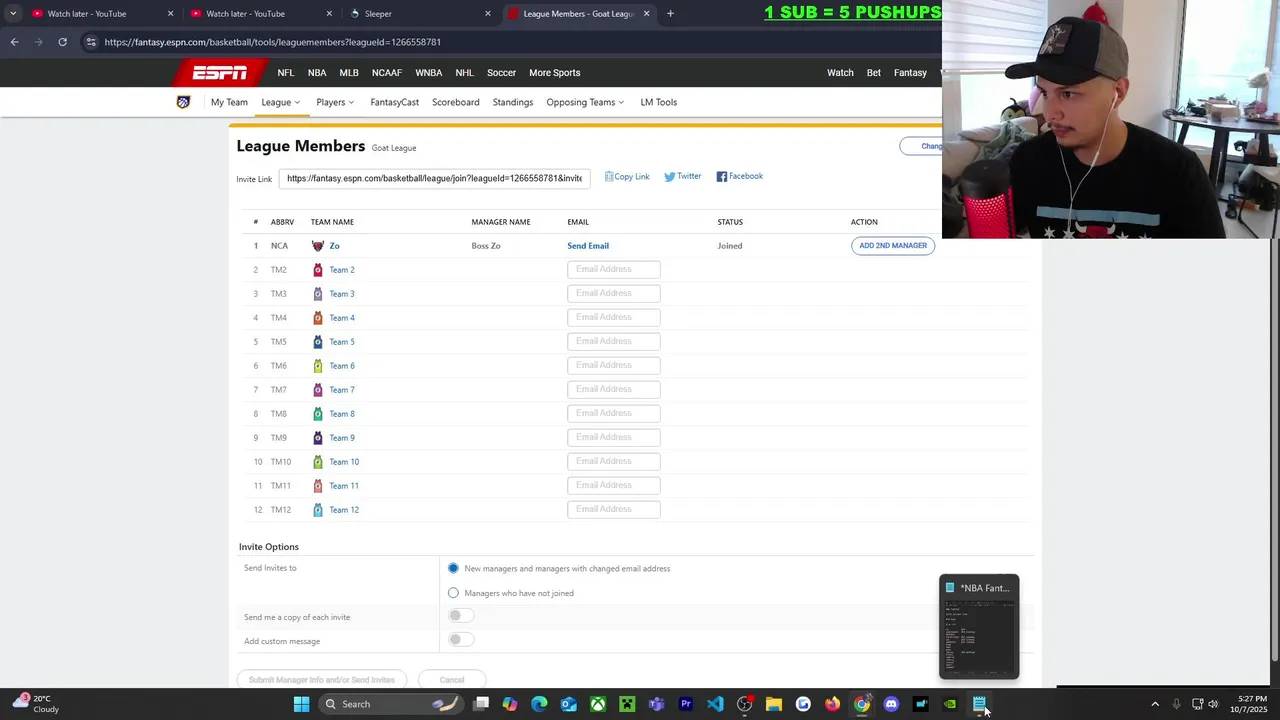Expand the League dropdown menu
This screenshot has width=1280, height=720.
point(281,102)
